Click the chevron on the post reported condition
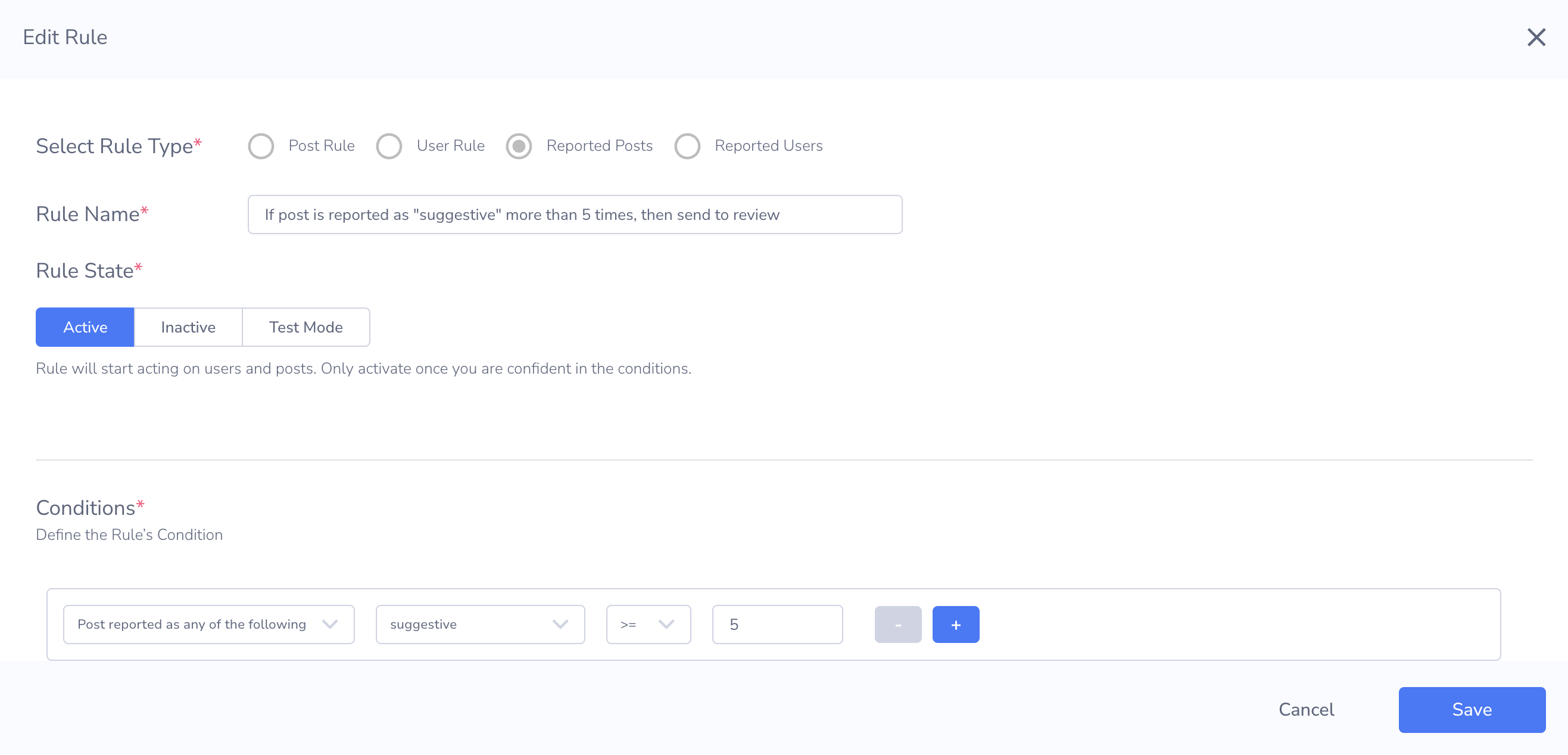 [330, 624]
